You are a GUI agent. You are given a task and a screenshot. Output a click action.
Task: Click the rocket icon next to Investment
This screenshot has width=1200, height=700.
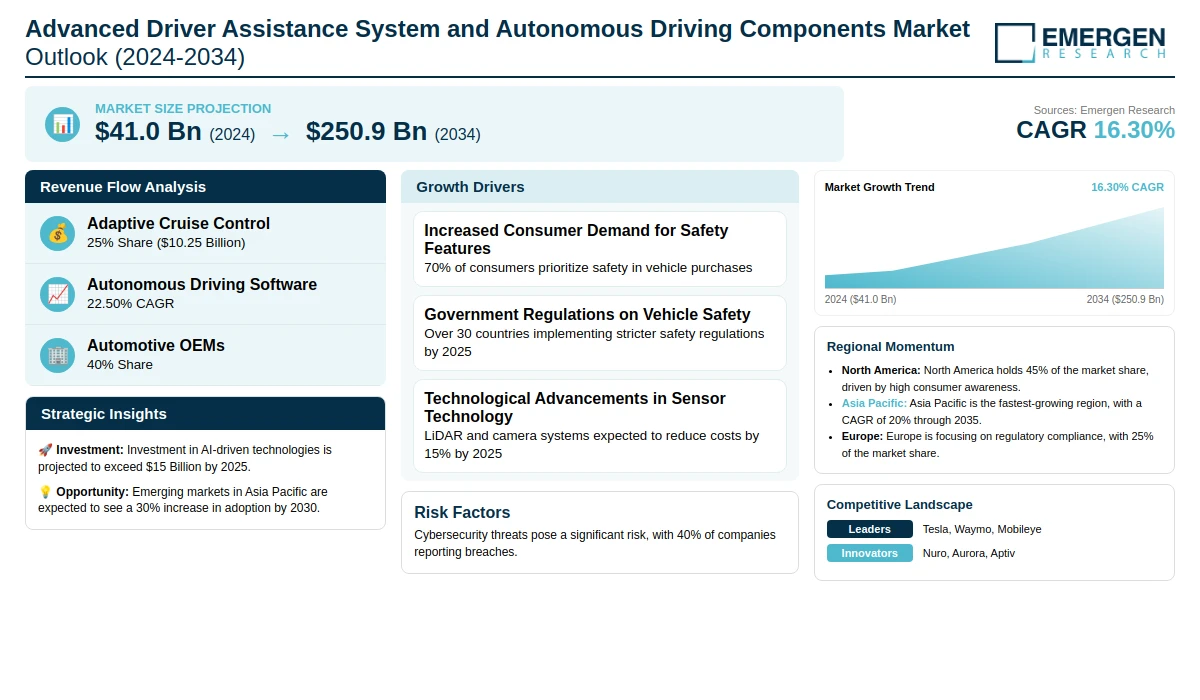click(x=45, y=450)
